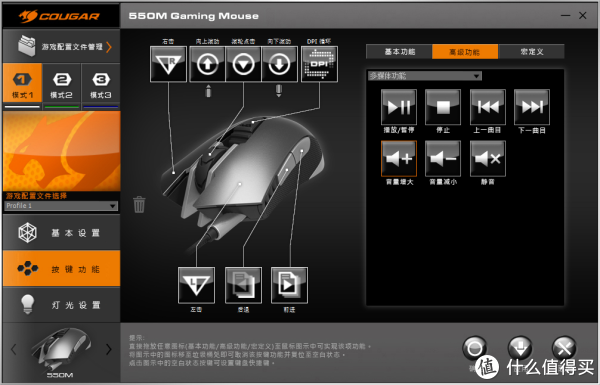Switch to Mode 1 profile
Viewport: 600px width, 385px height.
click(x=22, y=85)
